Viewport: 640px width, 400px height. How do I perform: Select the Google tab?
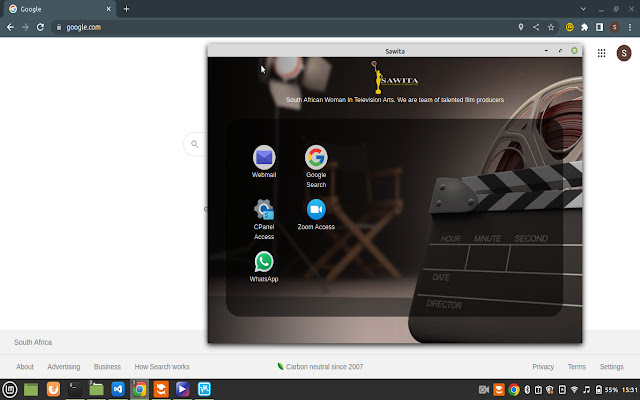pos(60,9)
